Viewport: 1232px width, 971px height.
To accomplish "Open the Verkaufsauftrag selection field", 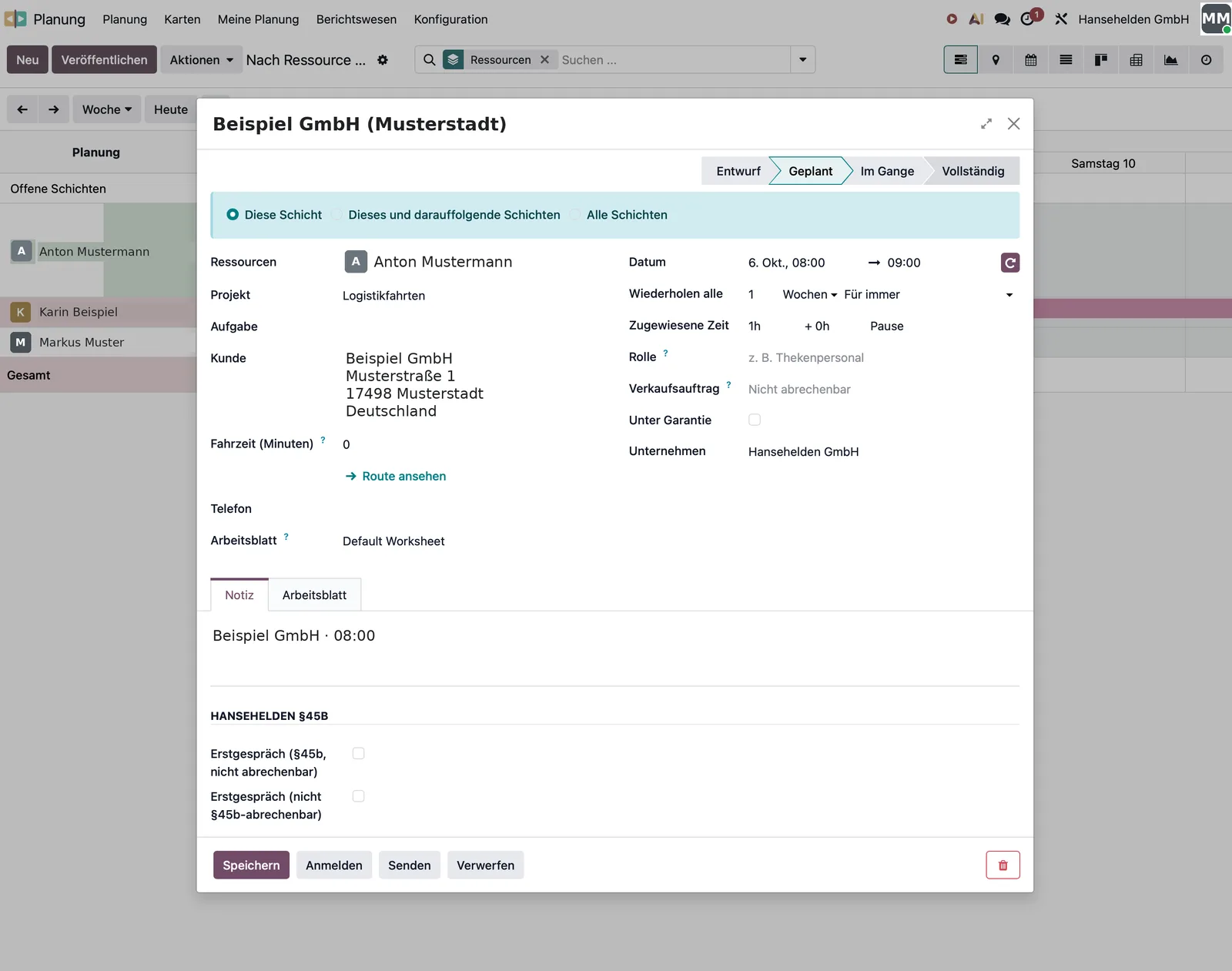I will pos(882,389).
